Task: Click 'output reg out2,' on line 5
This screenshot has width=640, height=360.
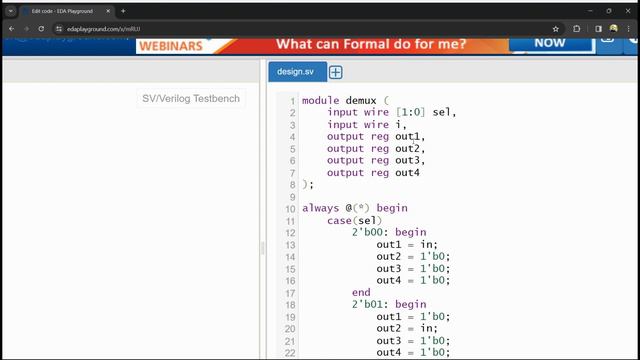Action: click(x=376, y=149)
